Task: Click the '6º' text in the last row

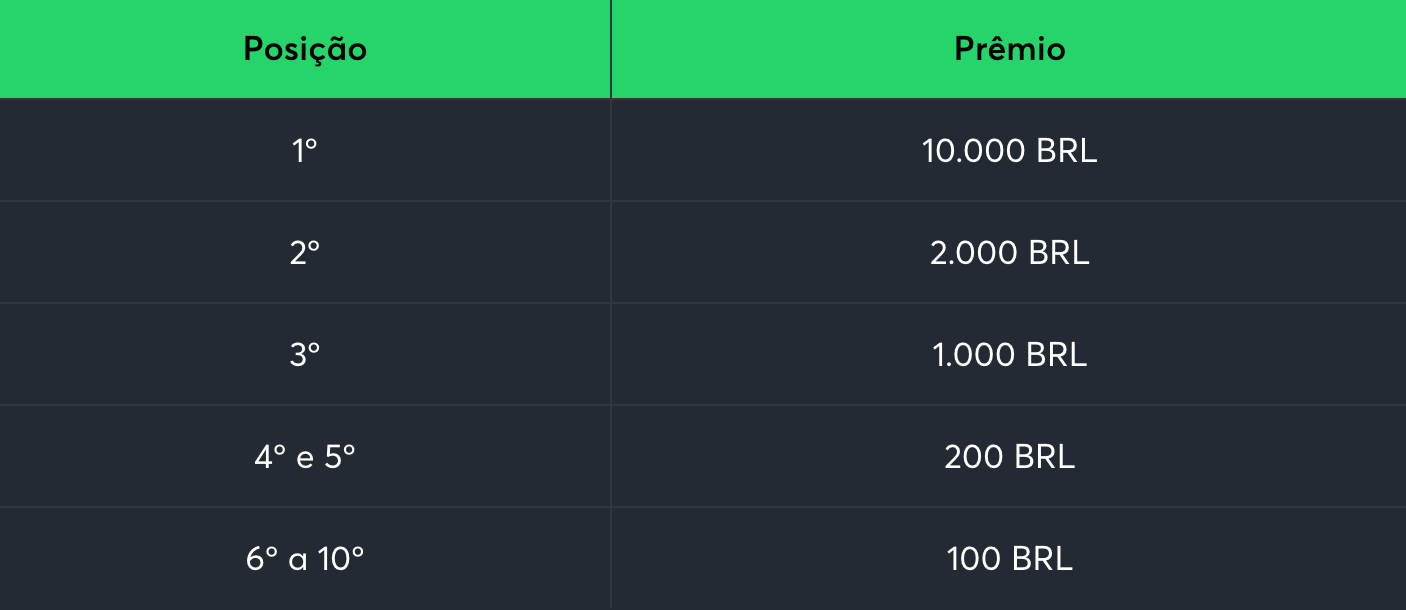Action: click(x=261, y=559)
